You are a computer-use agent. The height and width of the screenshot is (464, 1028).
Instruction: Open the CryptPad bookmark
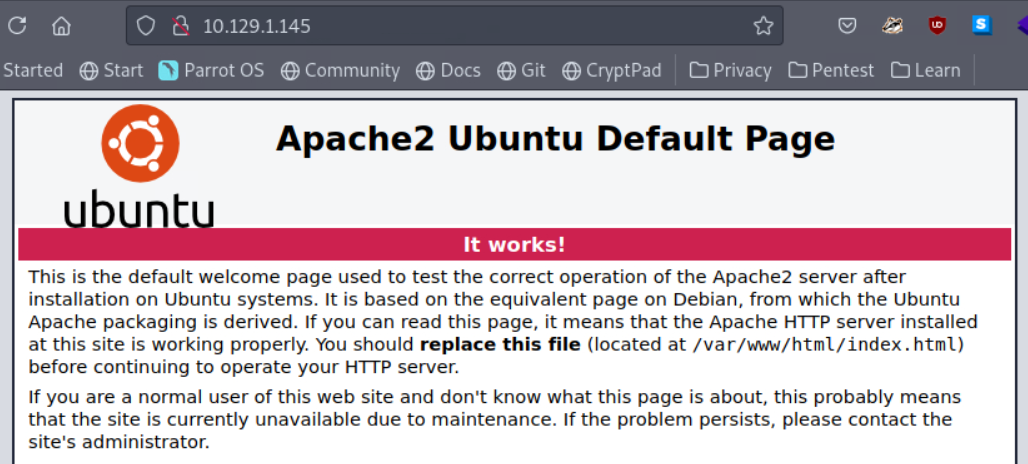pos(612,70)
